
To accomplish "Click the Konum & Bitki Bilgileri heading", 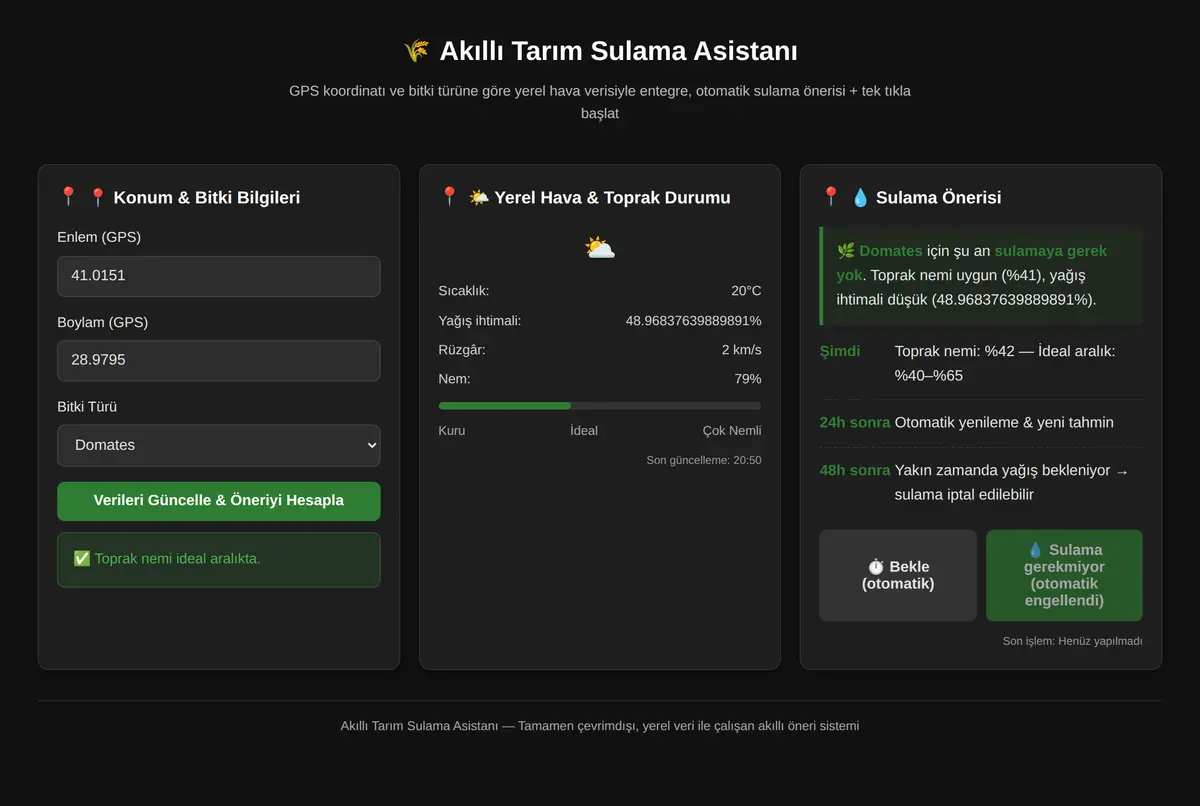I will click(x=207, y=197).
